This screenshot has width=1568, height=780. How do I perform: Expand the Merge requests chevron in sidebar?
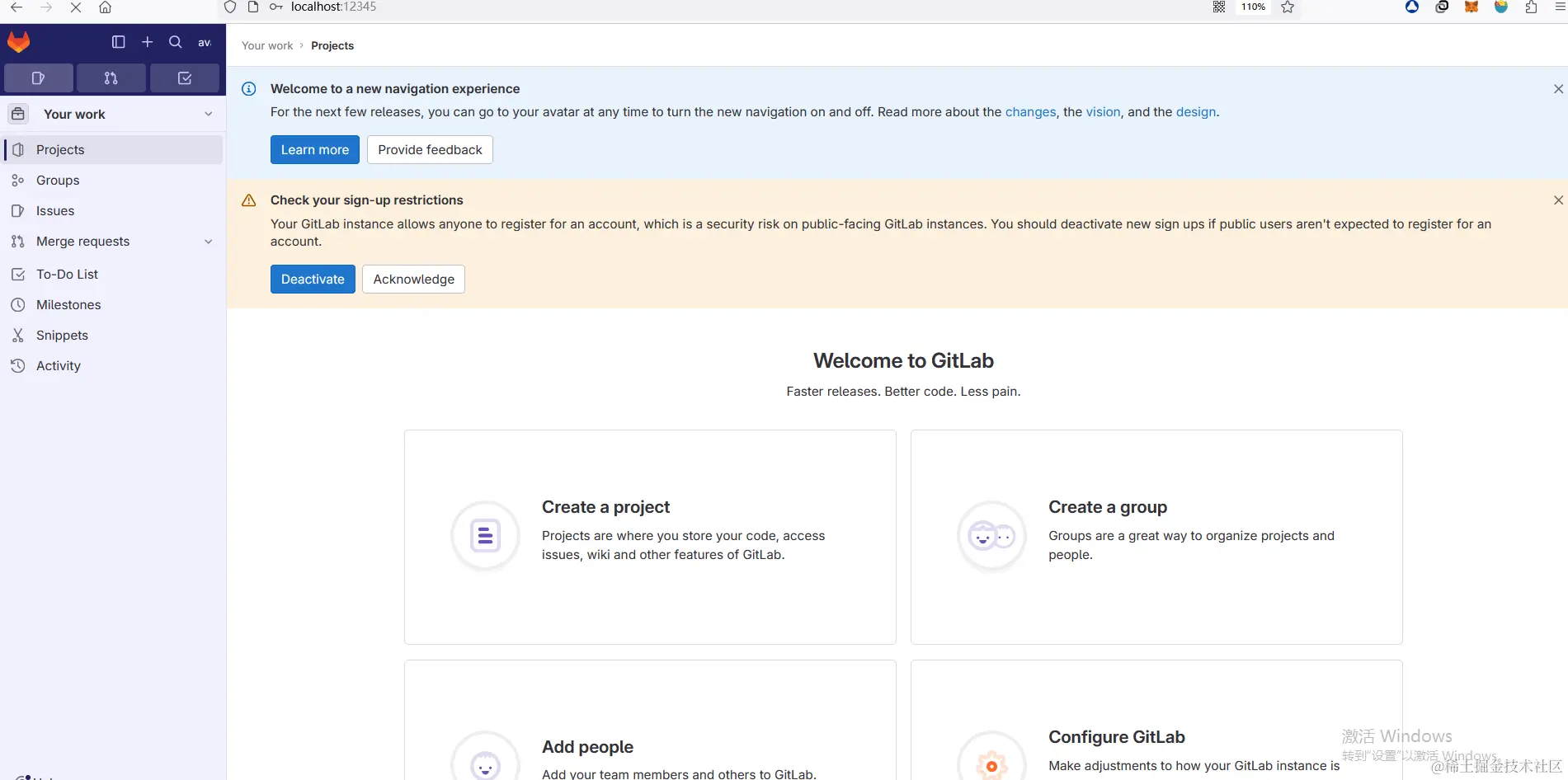click(x=209, y=242)
